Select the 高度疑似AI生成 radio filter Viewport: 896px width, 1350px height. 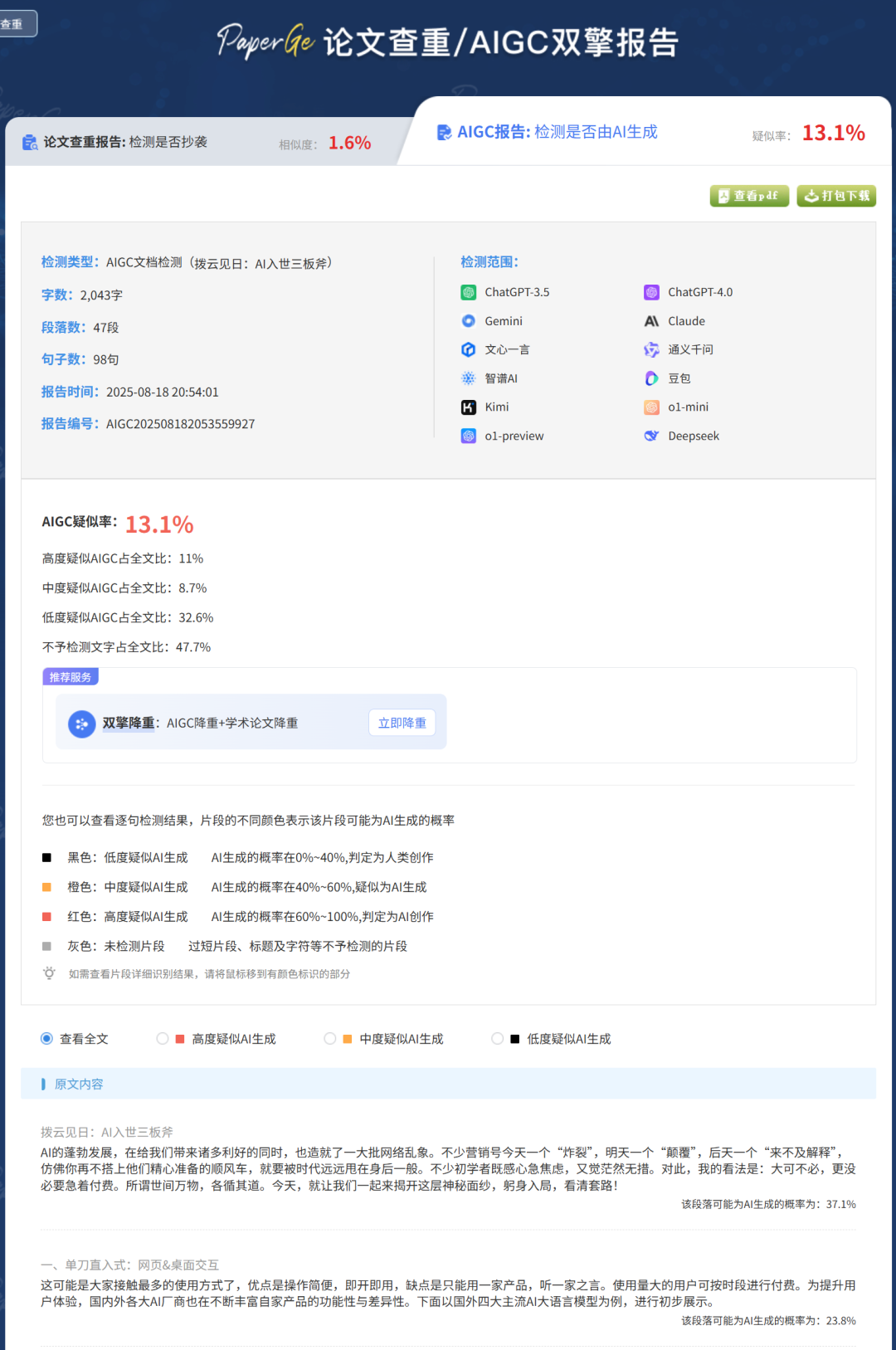tap(163, 1039)
